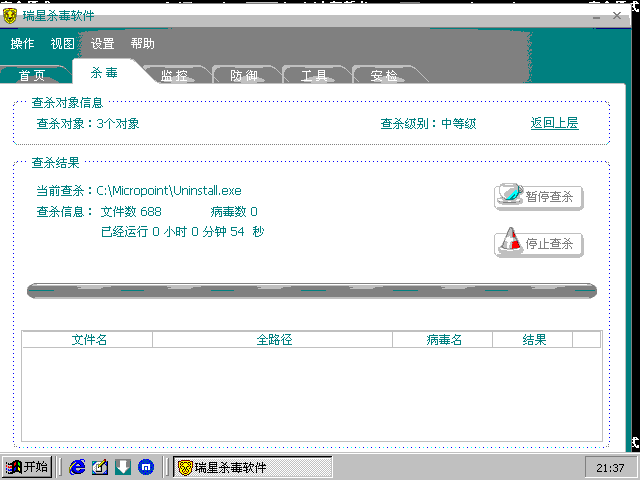This screenshot has width=640, height=480.
Task: Click the Rising lion shield logo in title bar
Action: pos(9,16)
